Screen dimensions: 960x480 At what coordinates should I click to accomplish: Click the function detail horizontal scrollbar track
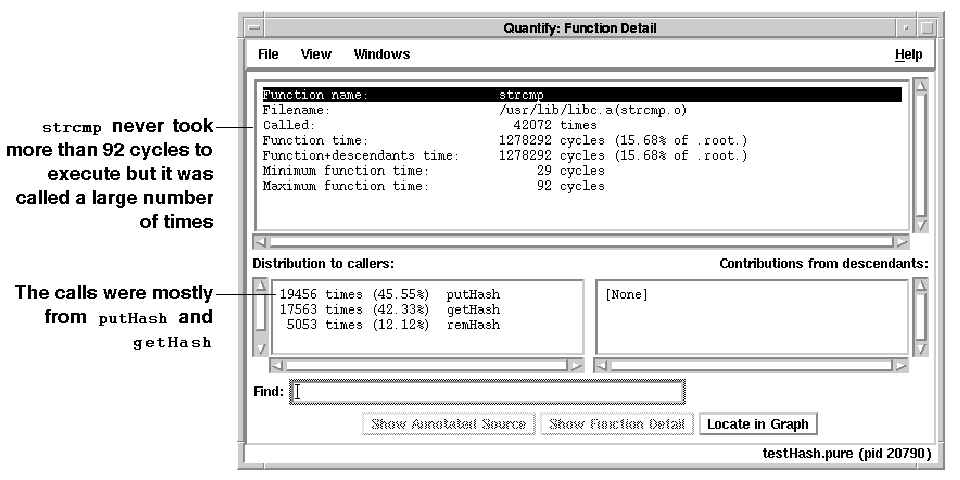click(581, 242)
